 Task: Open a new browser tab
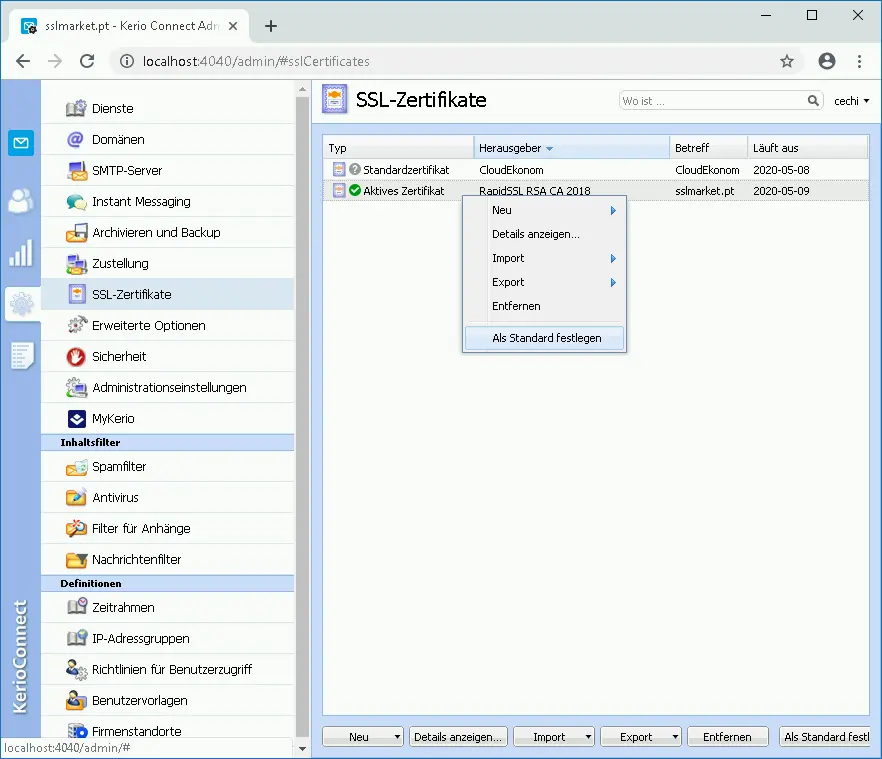pos(271,26)
